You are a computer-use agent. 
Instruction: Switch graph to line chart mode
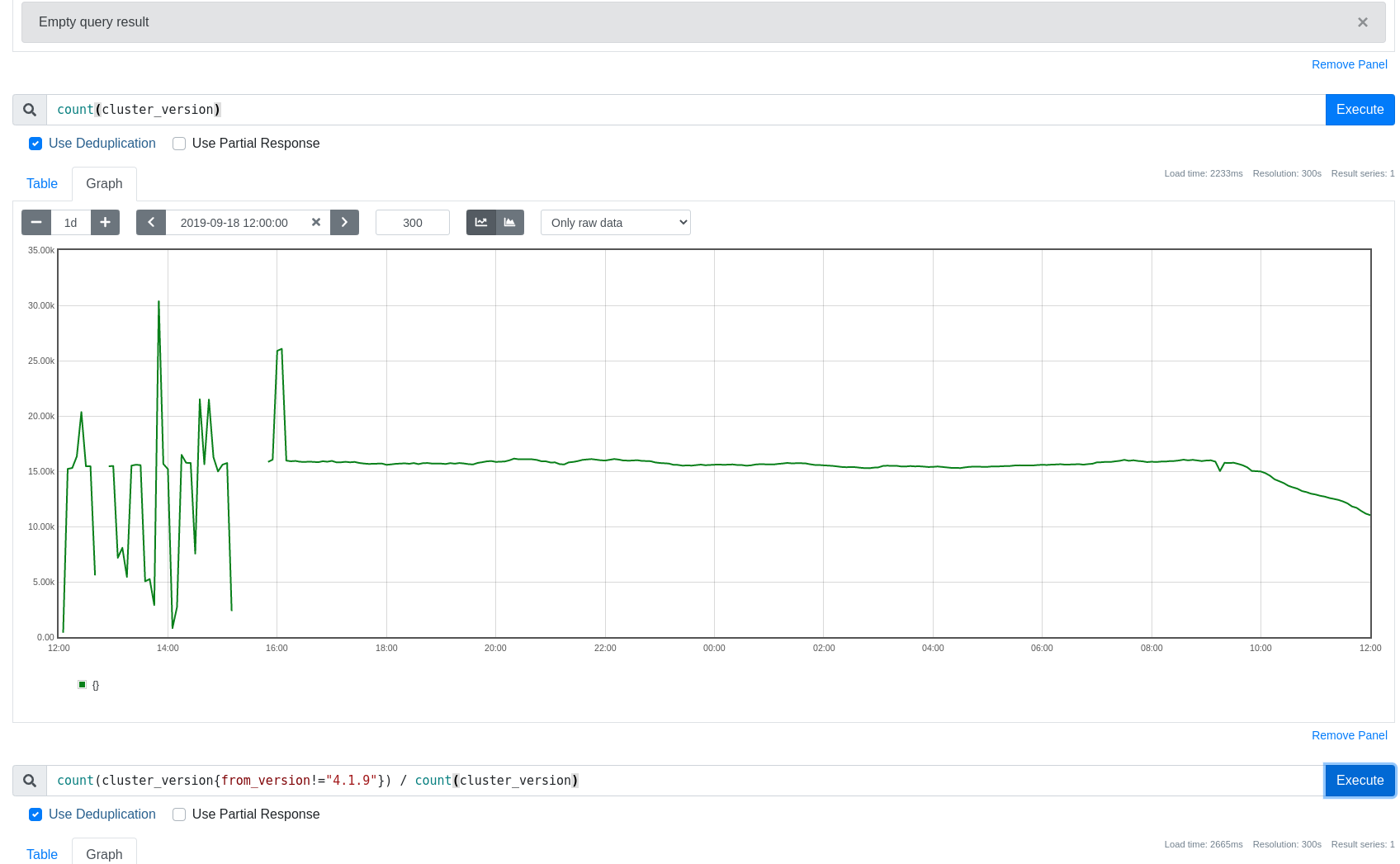tap(481, 223)
